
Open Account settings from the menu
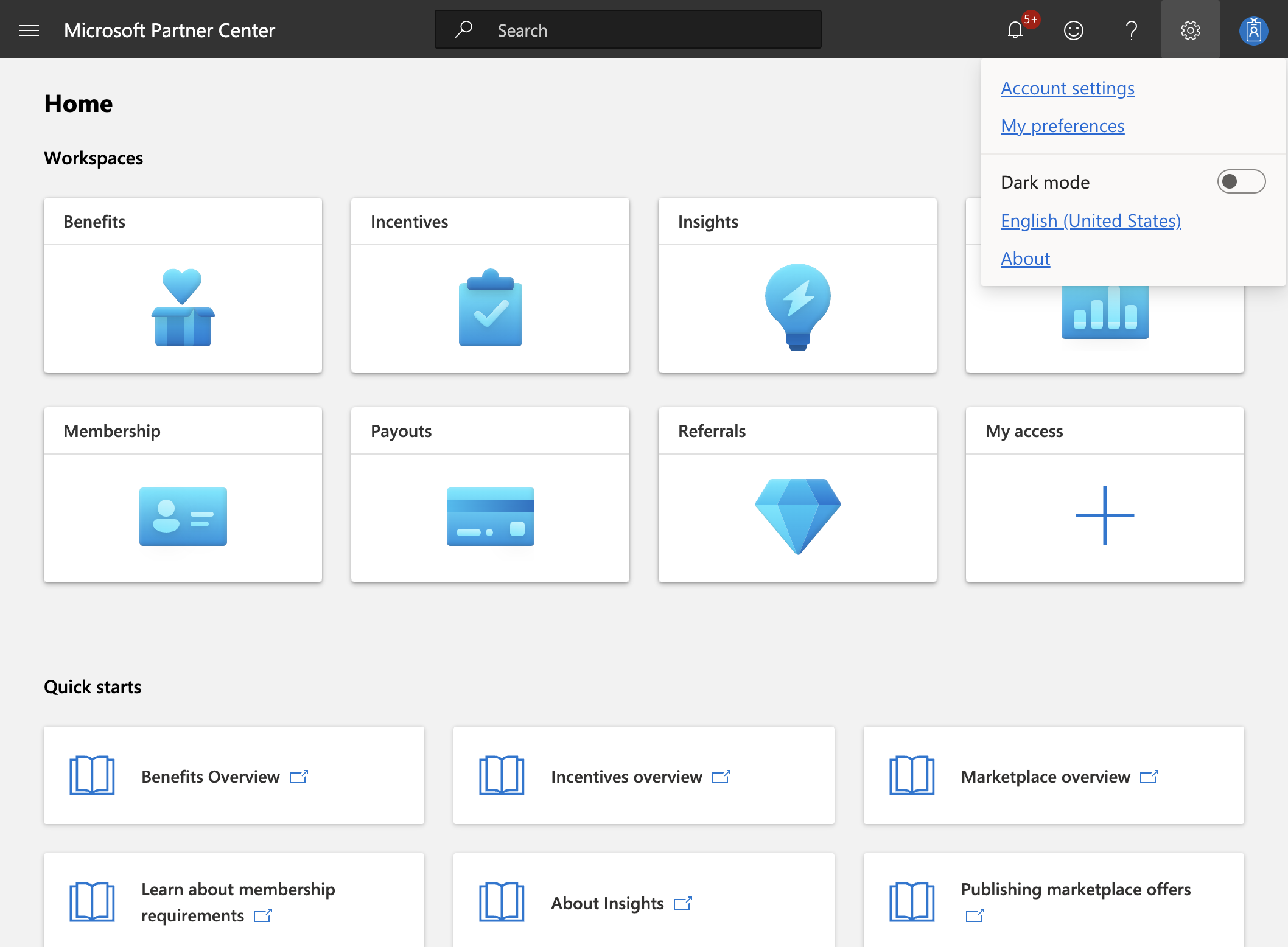click(1067, 88)
